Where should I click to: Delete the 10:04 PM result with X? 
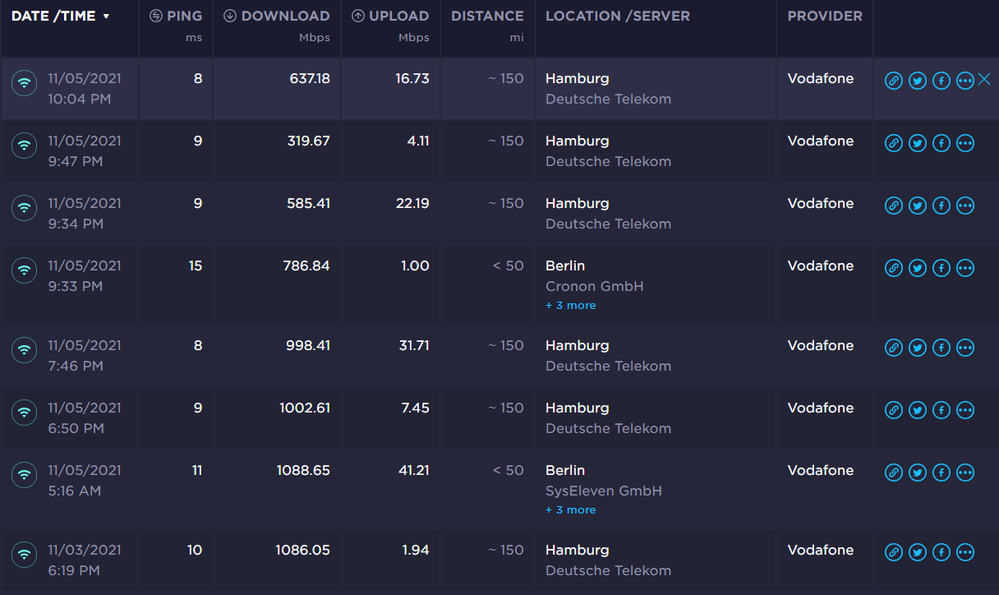(984, 79)
